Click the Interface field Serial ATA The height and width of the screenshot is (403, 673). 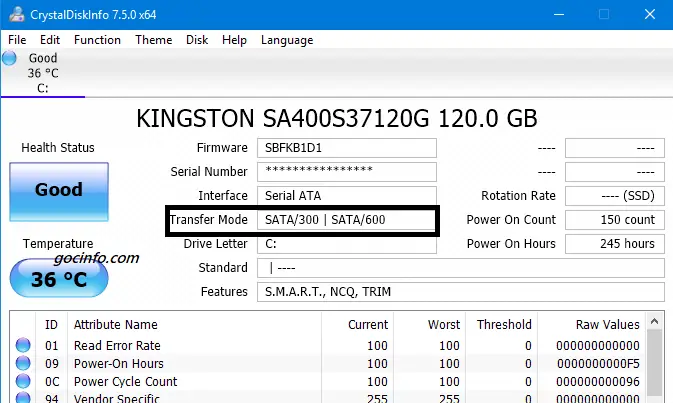click(x=347, y=196)
